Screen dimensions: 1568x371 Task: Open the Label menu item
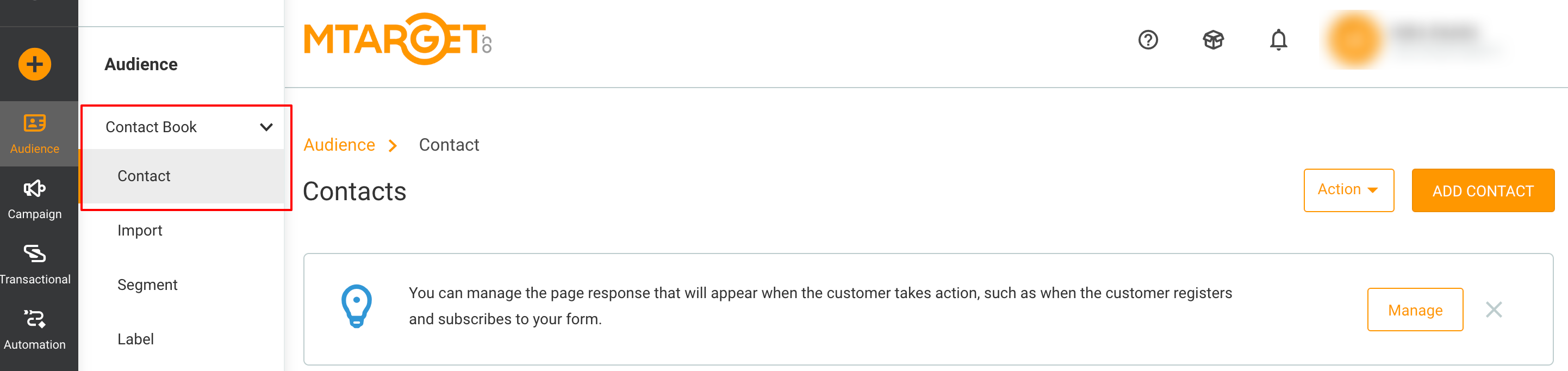pos(136,339)
